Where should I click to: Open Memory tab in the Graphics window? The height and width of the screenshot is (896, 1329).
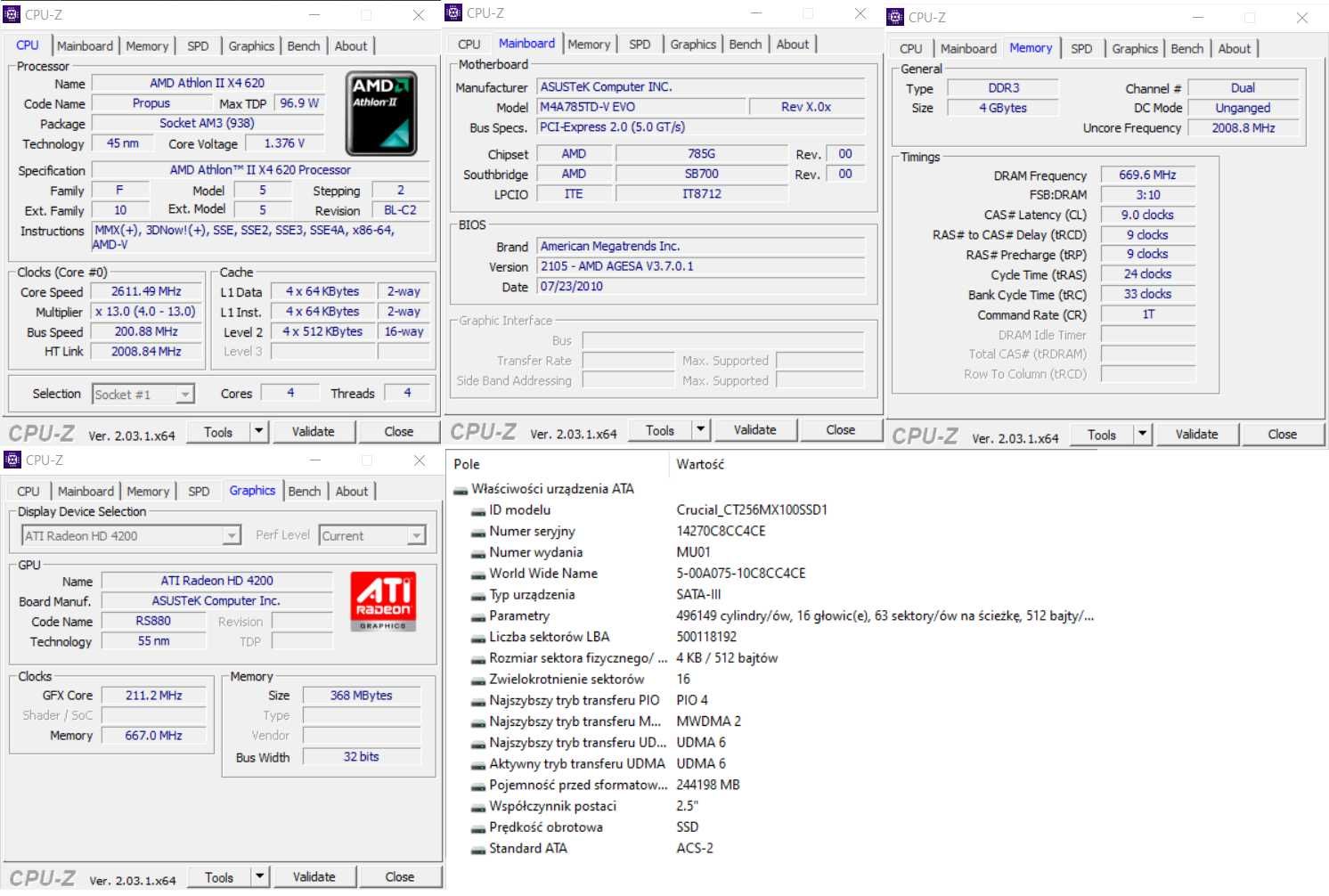[148, 492]
